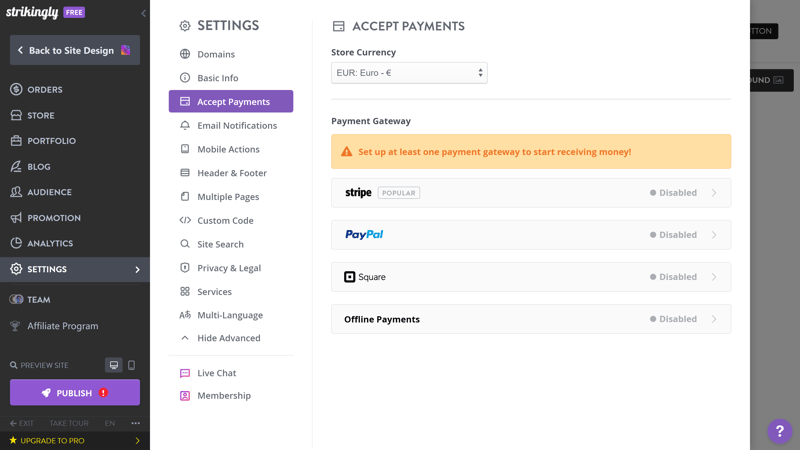Click Back to Site Design
This screenshot has height=450, width=800.
pyautogui.click(x=75, y=50)
